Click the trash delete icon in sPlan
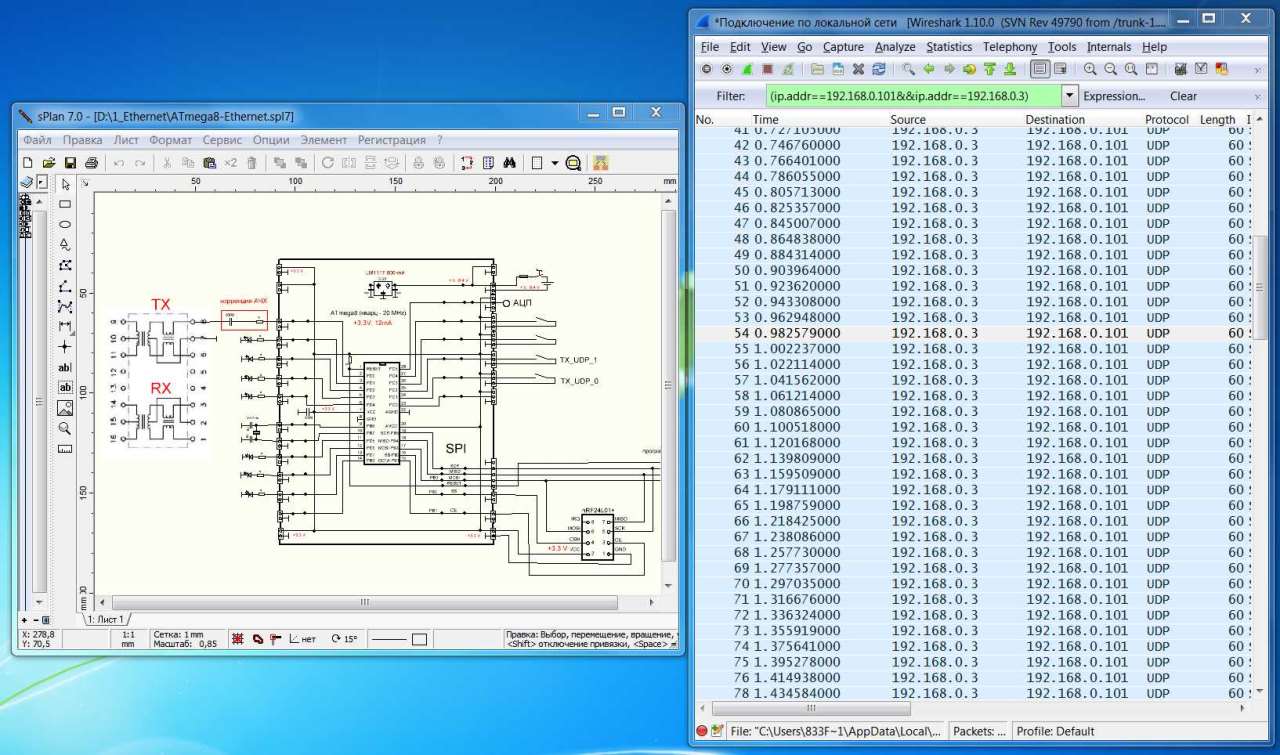1280x755 pixels. [x=252, y=162]
